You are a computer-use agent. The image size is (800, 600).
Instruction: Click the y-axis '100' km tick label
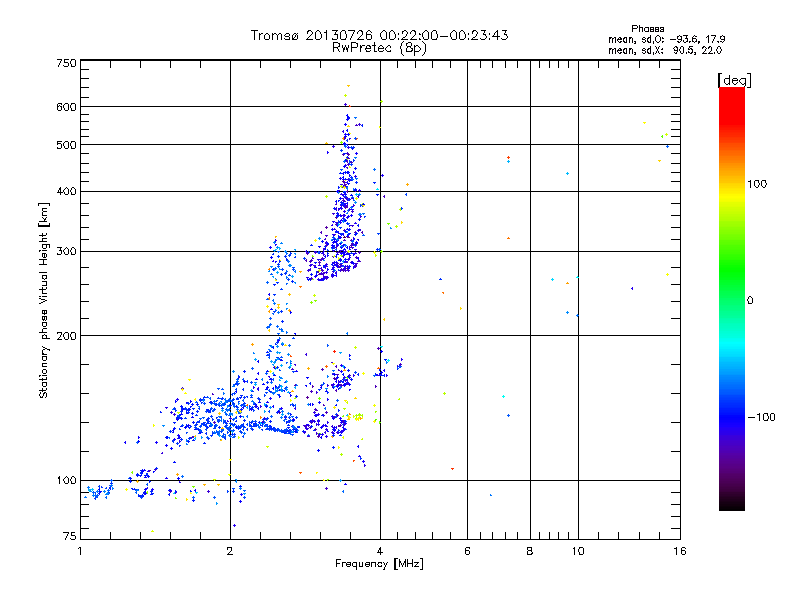tap(66, 480)
